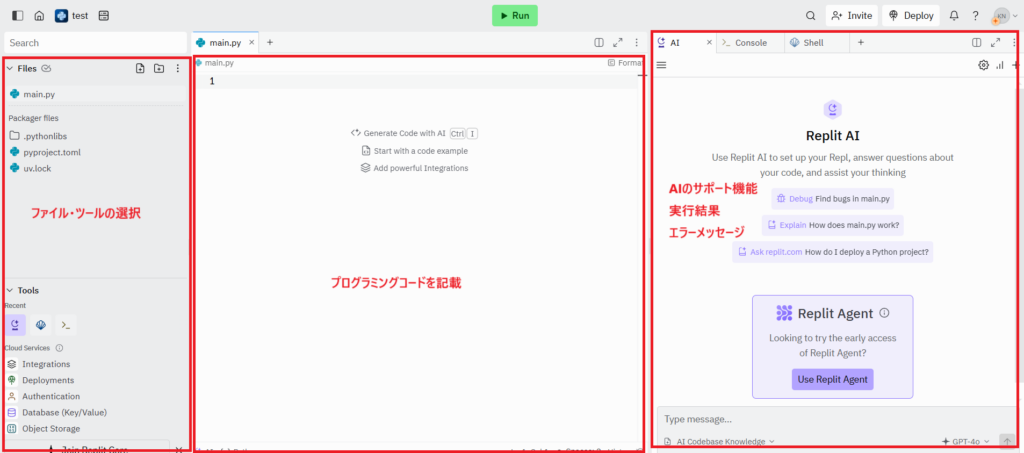
Task: Split the right pane
Action: click(x=976, y=42)
